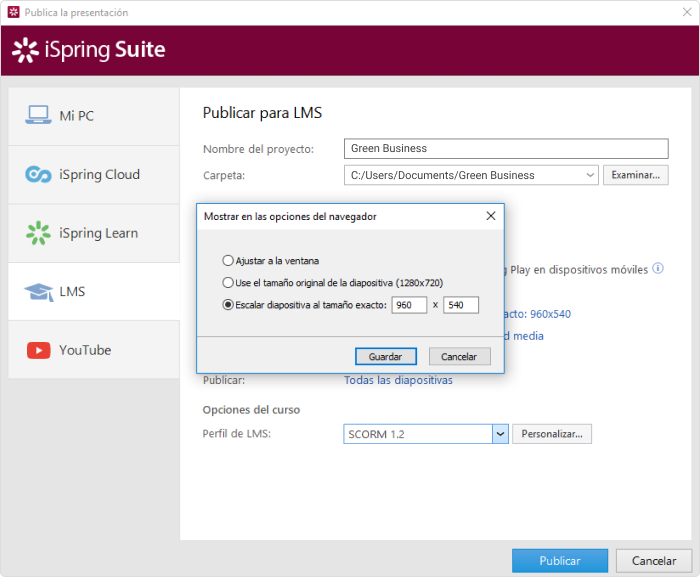Click the bottom Cancelar button
Image resolution: width=700 pixels, height=577 pixels.
pos(654,561)
